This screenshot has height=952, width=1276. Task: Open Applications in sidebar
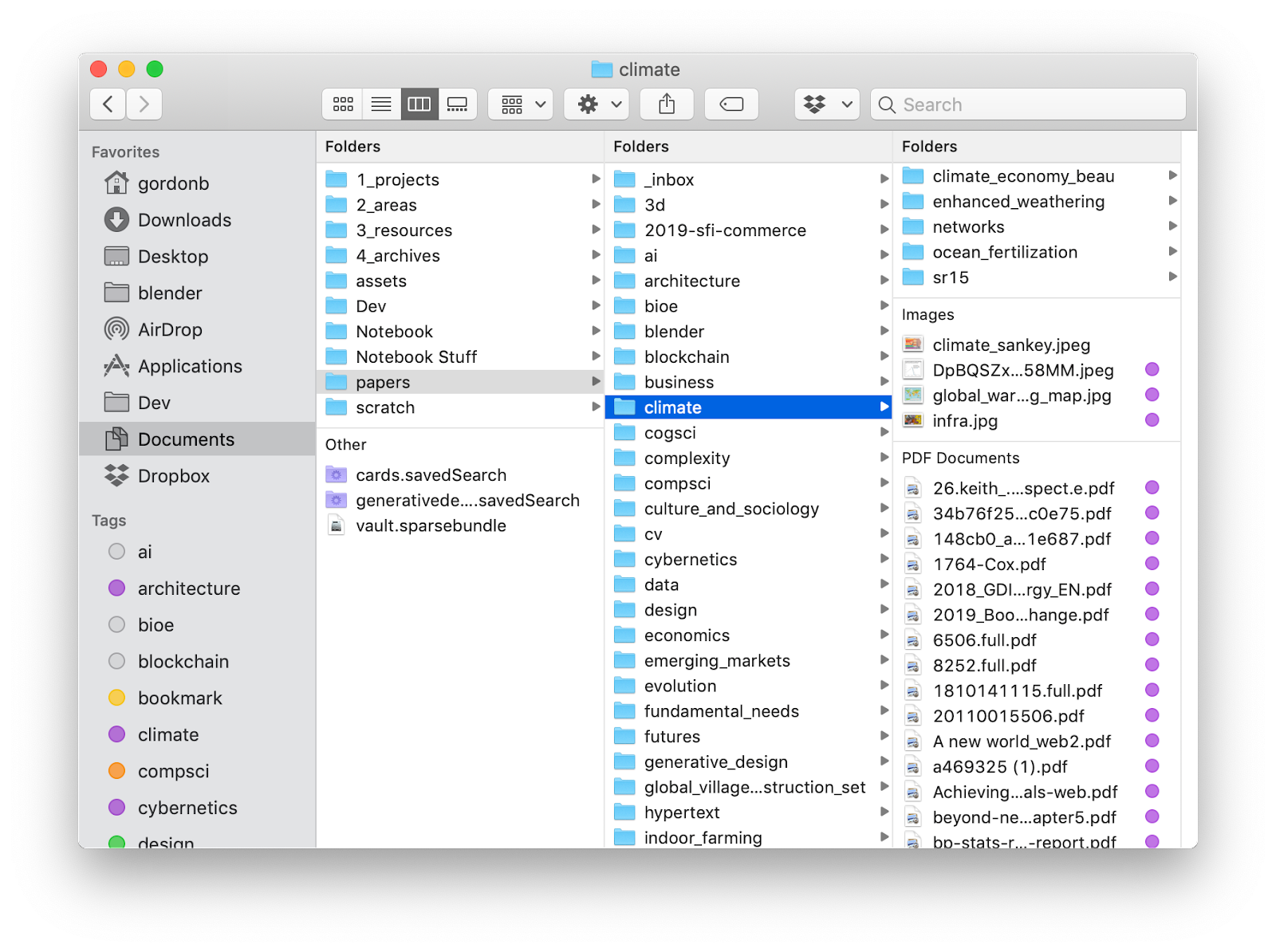click(197, 367)
